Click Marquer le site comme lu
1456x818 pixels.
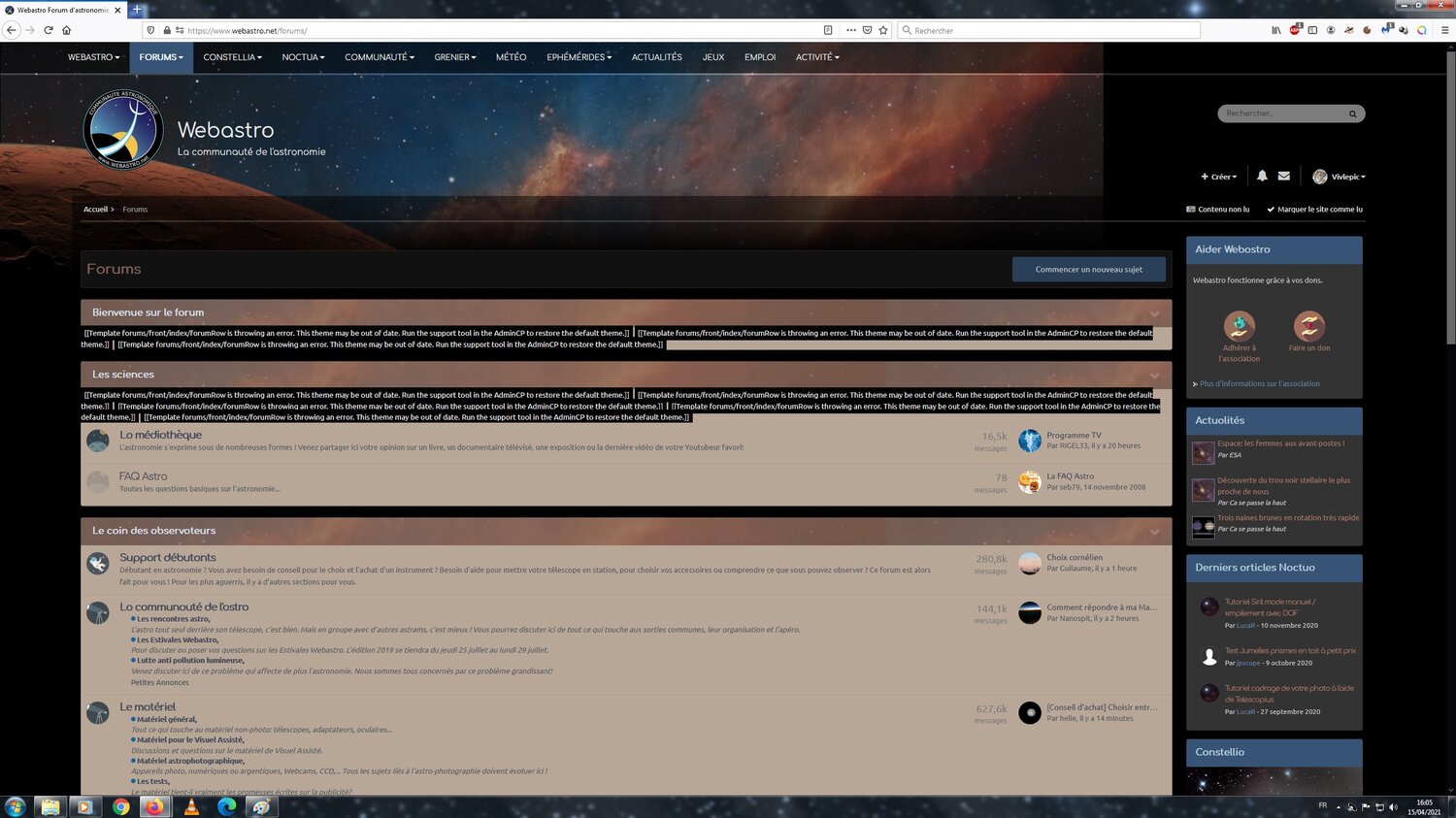[x=1314, y=210]
